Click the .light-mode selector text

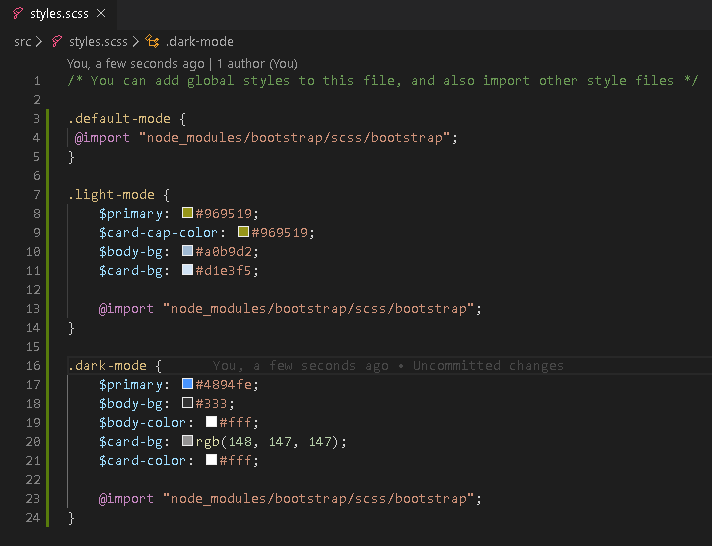point(110,194)
